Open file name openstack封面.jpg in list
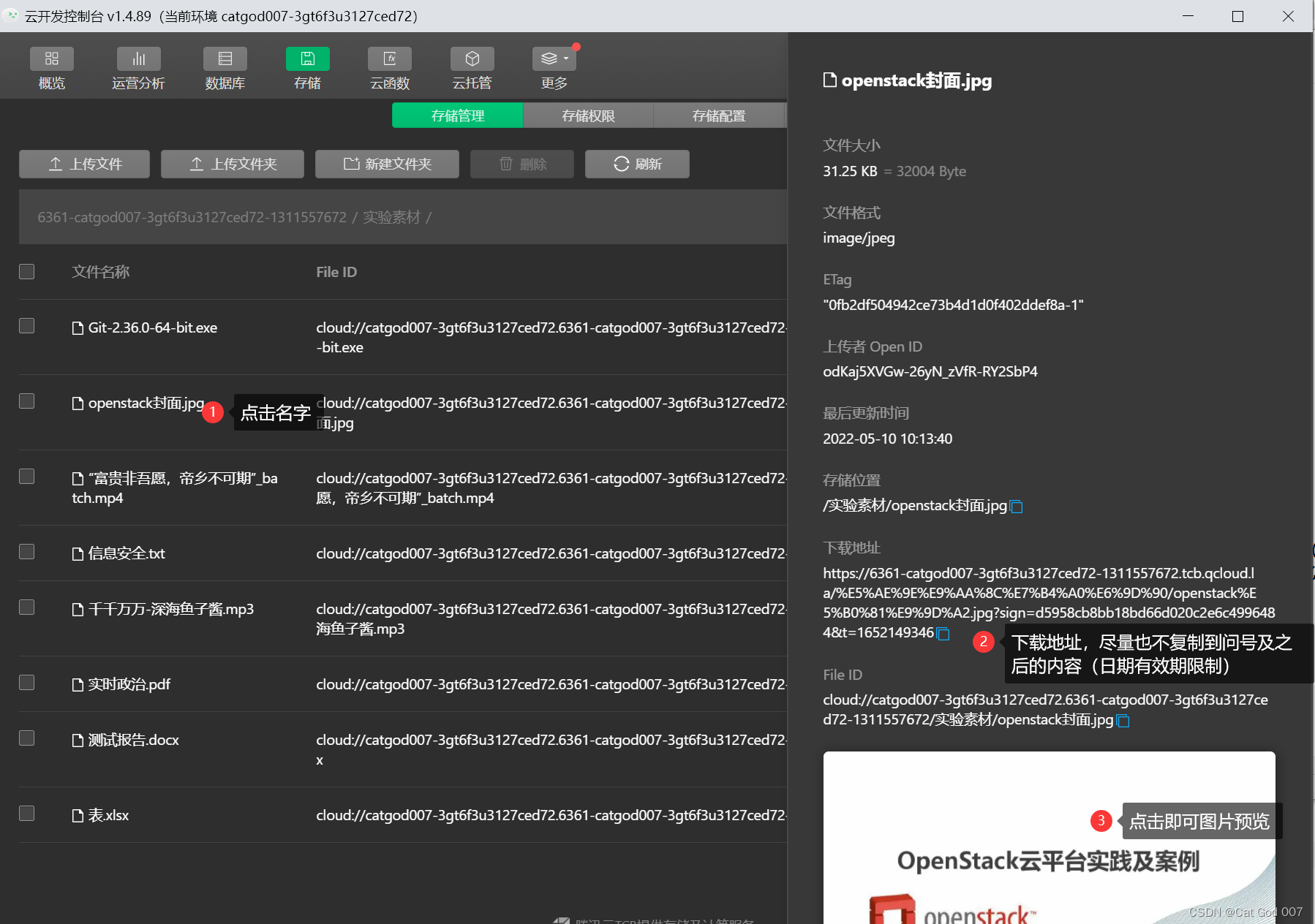Image resolution: width=1315 pixels, height=924 pixels. (x=146, y=403)
